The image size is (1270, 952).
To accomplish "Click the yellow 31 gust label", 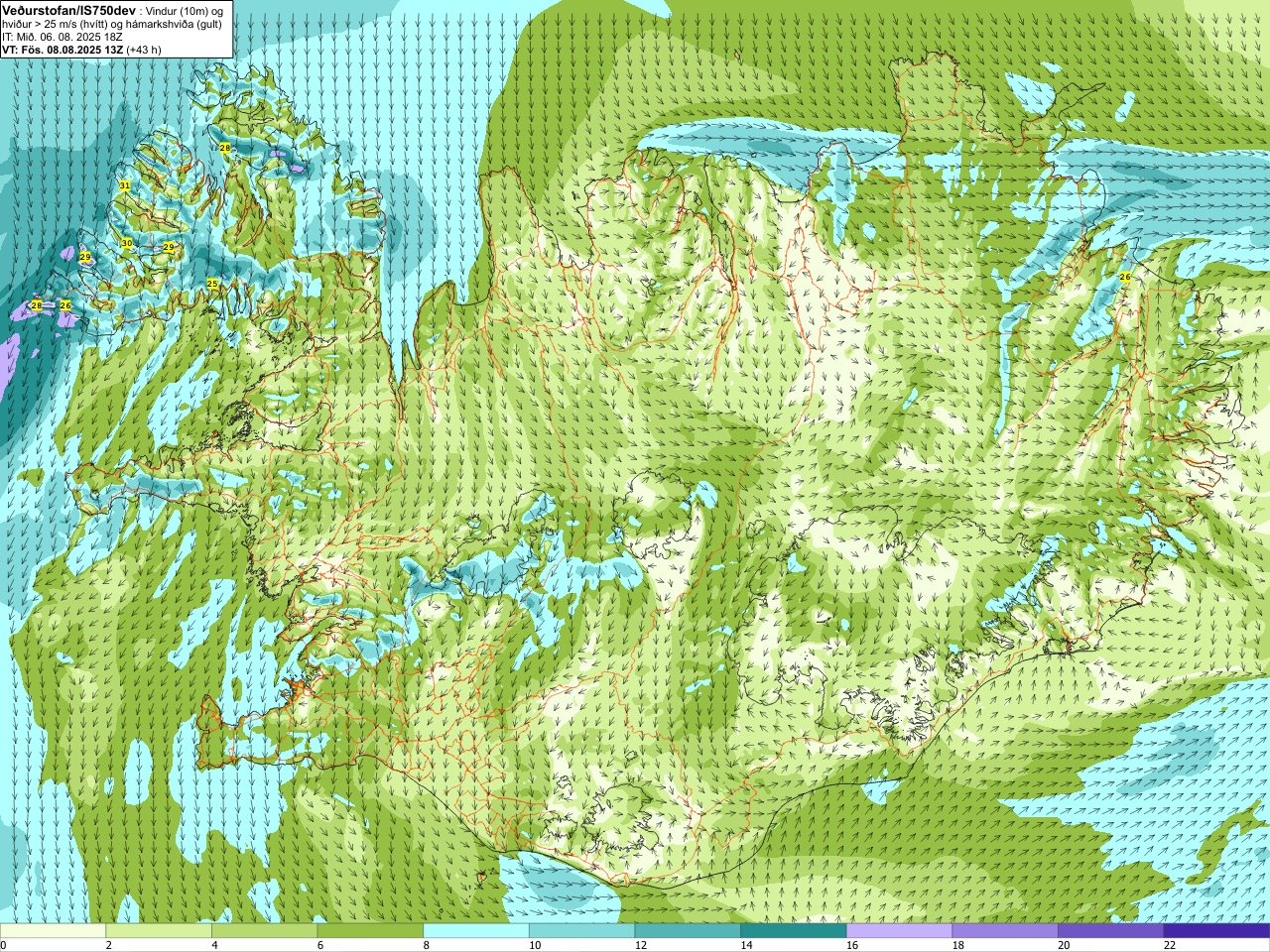I will click(x=124, y=185).
